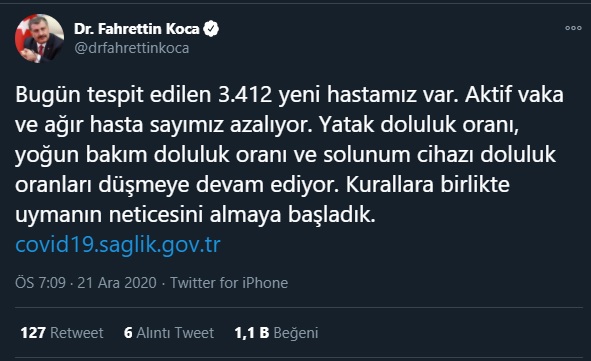
Task: Open Dr. Fahrettin Koca's profile photo
Action: 39,38
